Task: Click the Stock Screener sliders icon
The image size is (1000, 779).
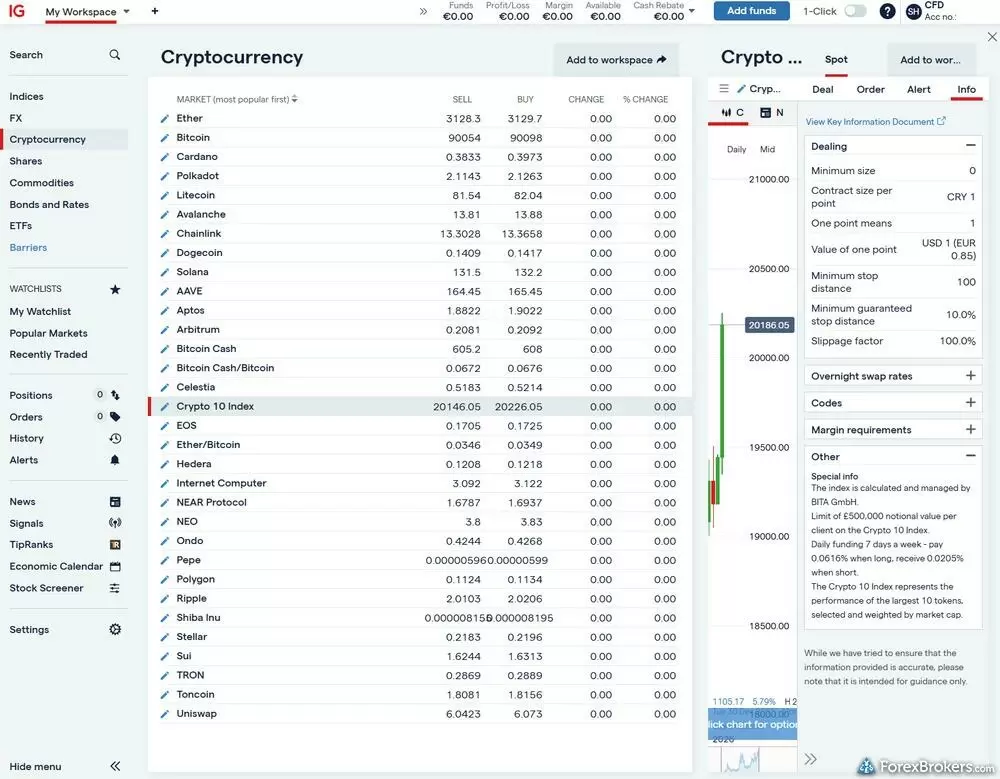Action: point(115,588)
